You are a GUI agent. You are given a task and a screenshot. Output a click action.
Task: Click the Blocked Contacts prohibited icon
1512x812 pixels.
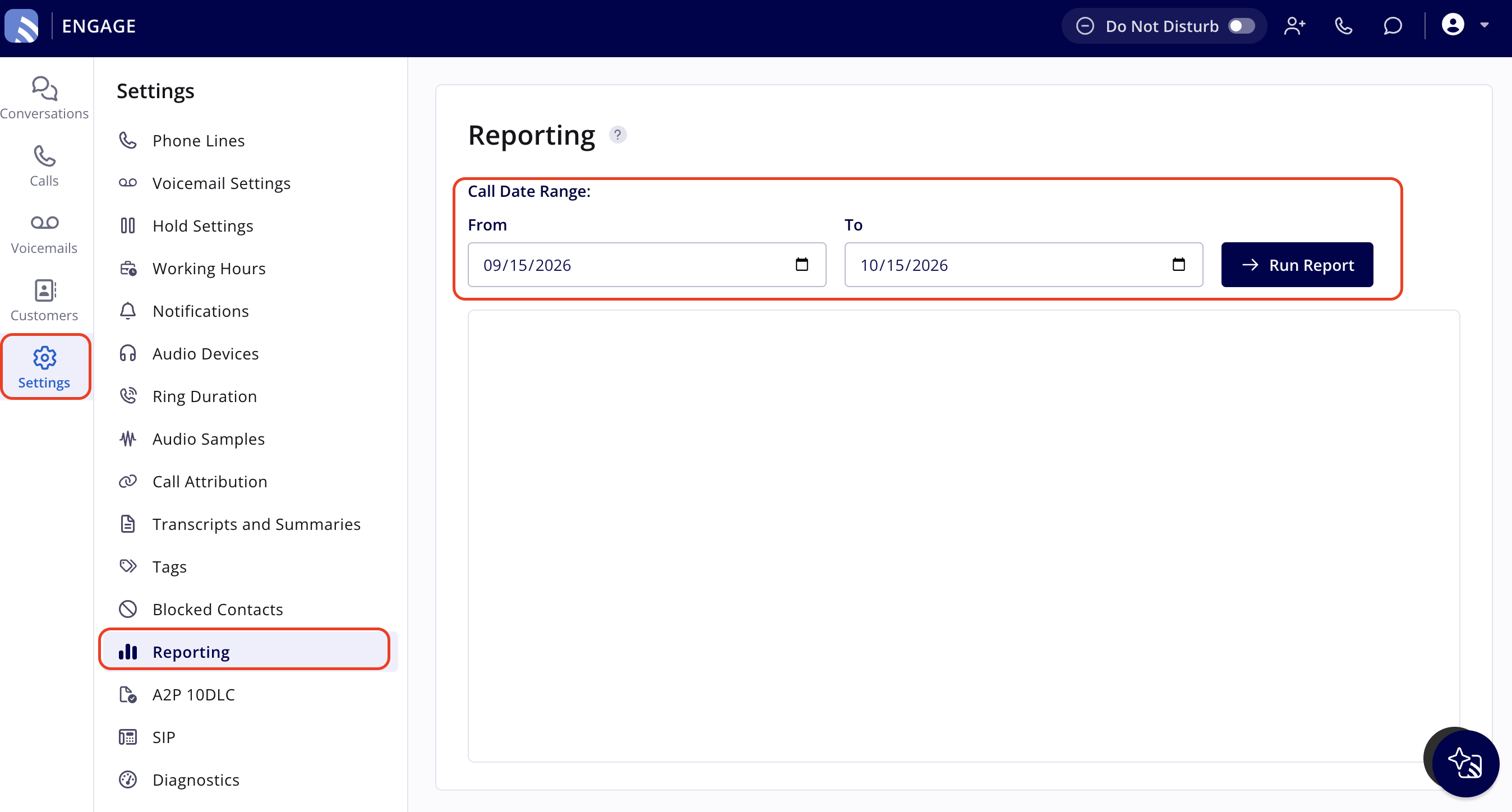click(128, 610)
